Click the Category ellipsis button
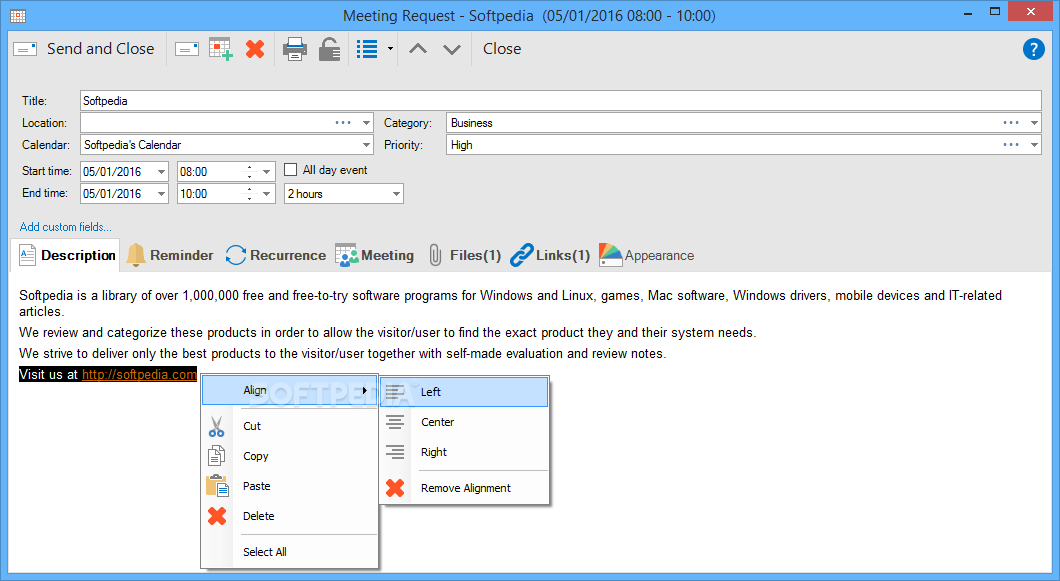This screenshot has width=1060, height=581. pos(1011,123)
